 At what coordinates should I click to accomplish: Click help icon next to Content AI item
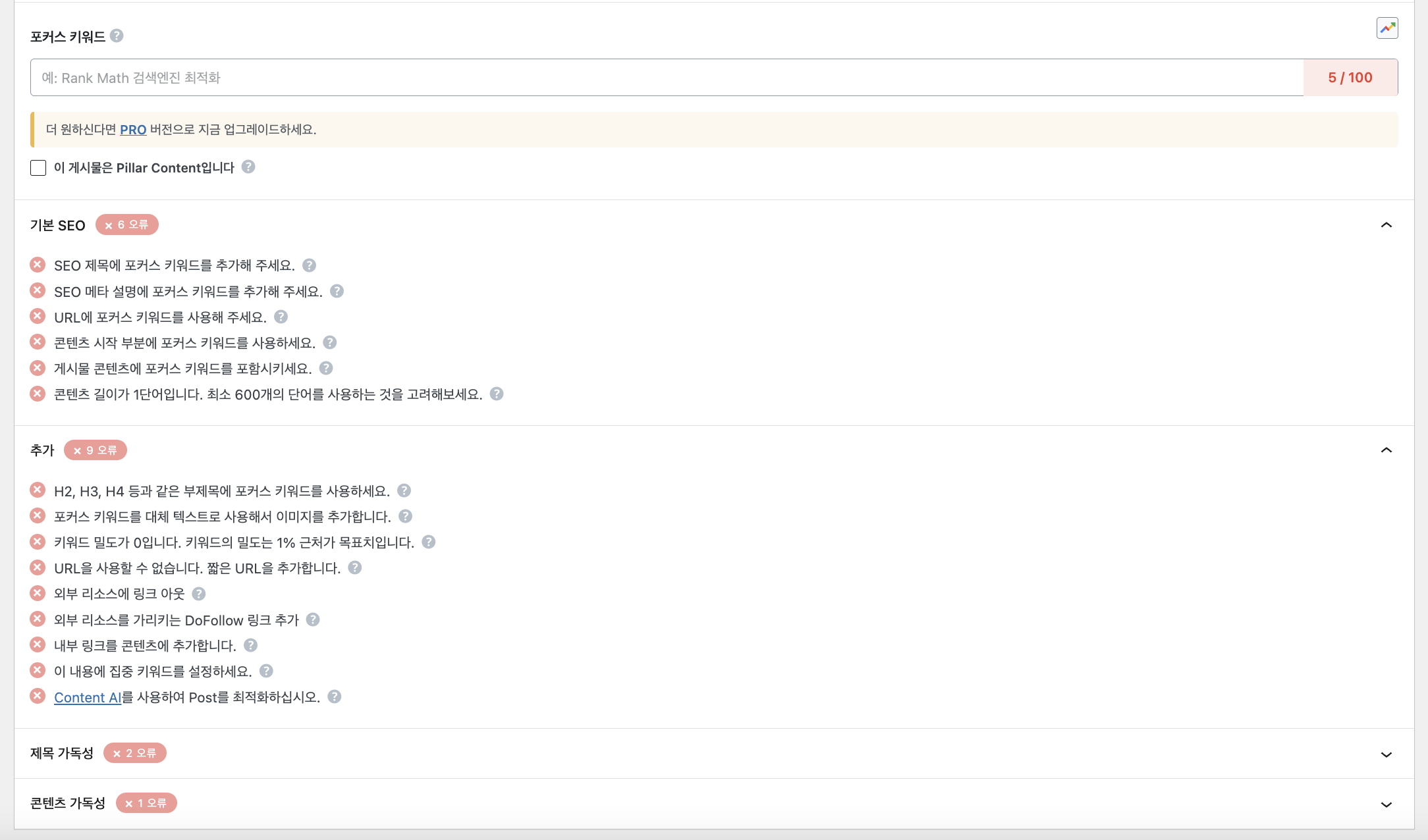[335, 696]
